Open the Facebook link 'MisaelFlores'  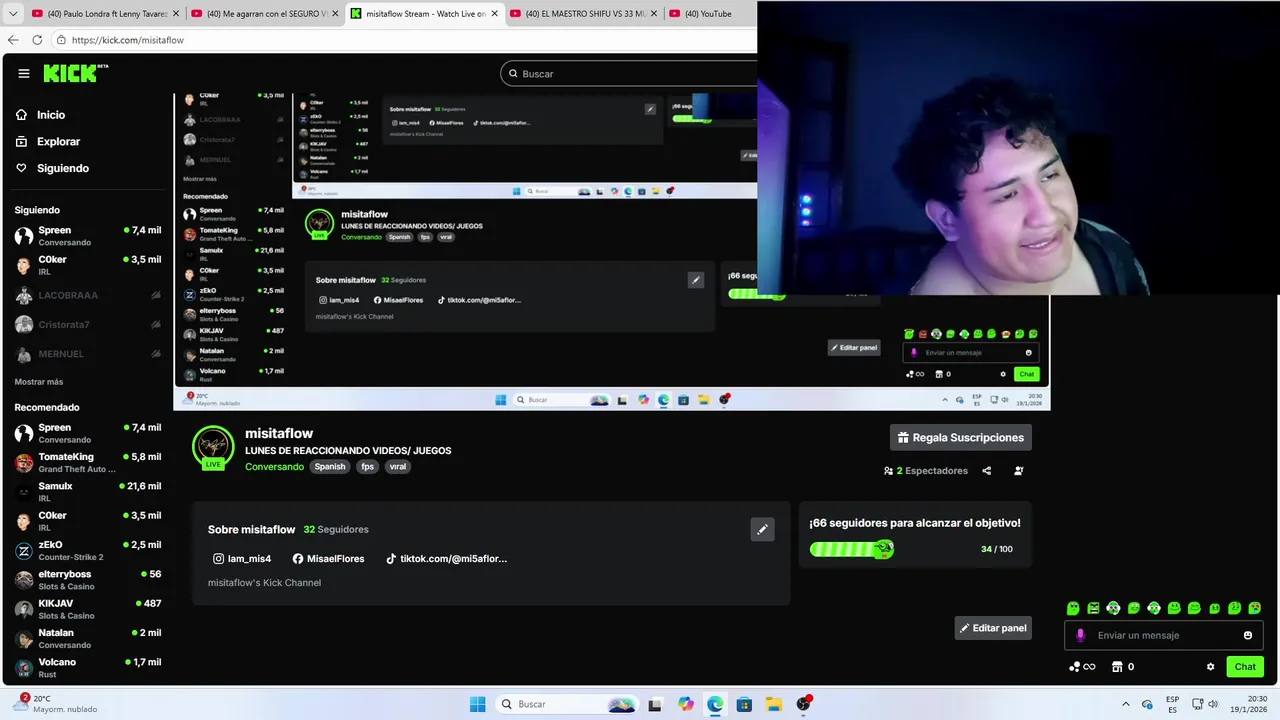point(328,559)
